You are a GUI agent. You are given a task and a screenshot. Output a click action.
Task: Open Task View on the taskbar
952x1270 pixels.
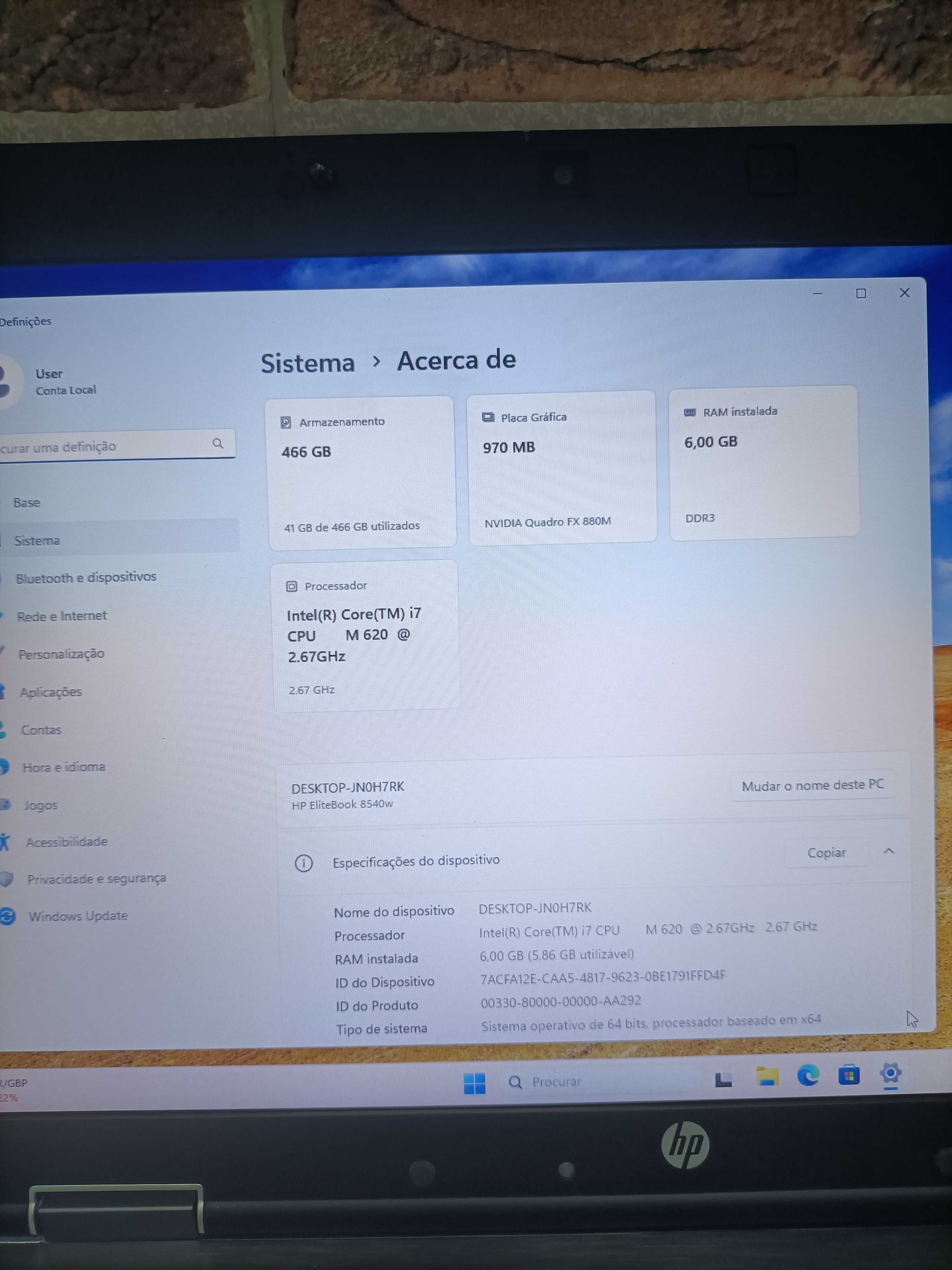tap(723, 1079)
